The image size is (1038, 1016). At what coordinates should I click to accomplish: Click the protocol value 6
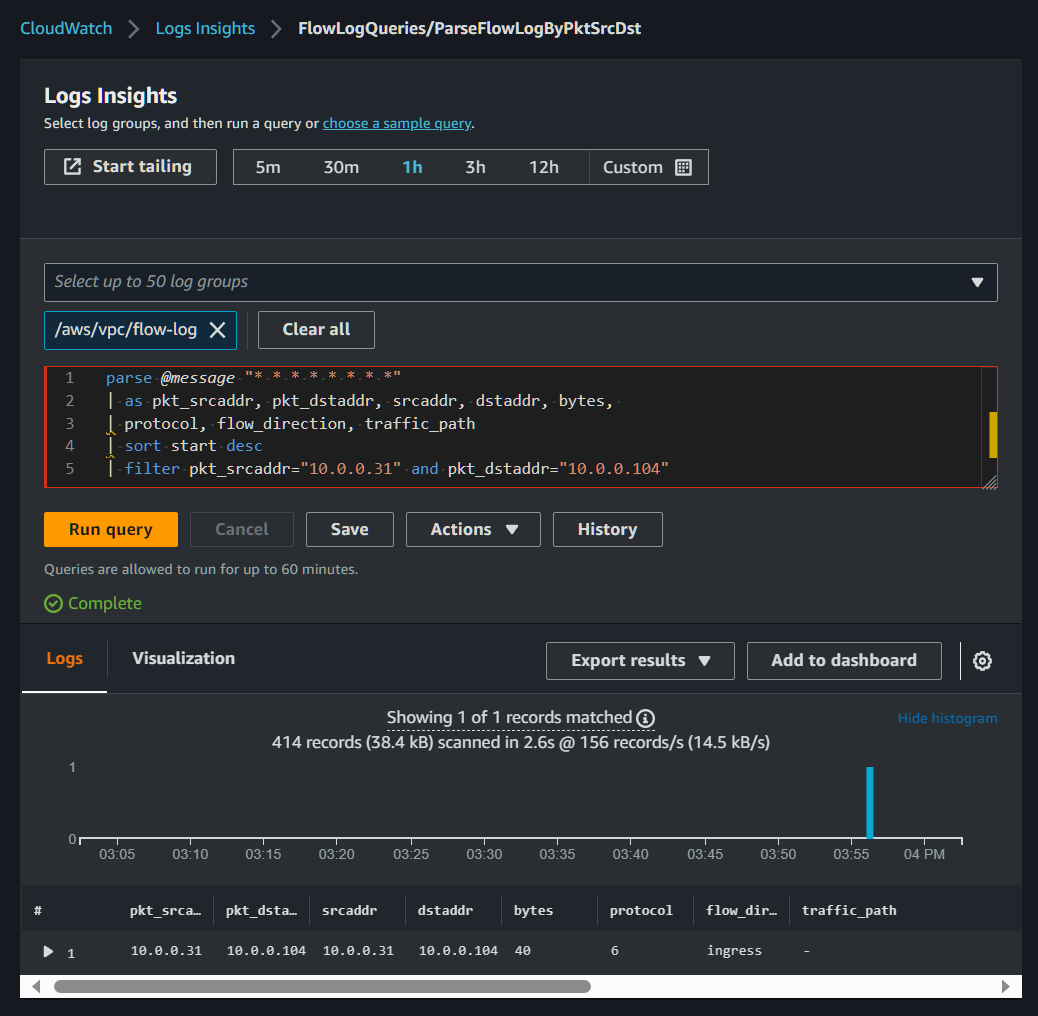[614, 951]
